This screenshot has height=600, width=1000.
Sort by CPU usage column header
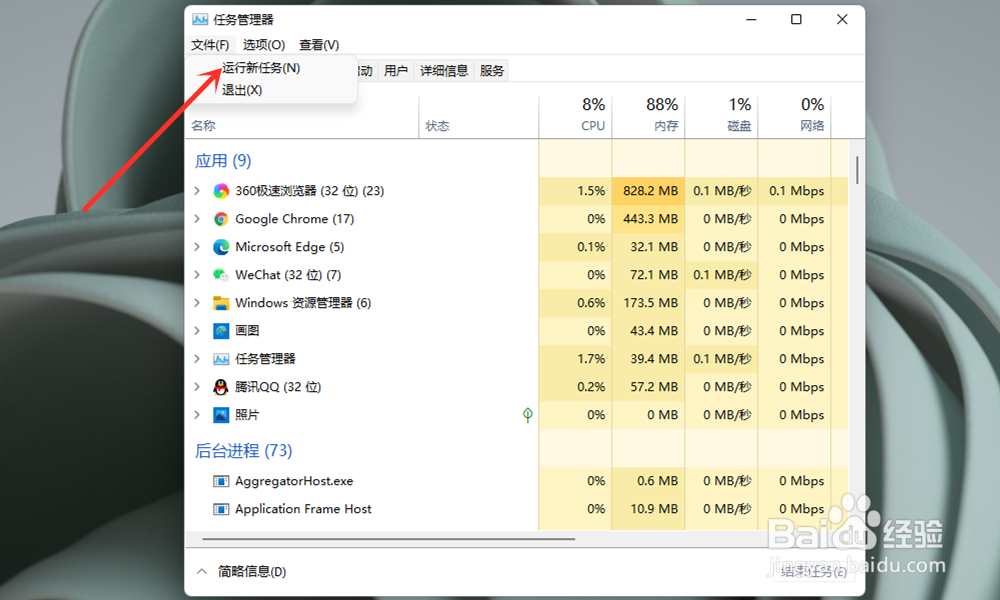(575, 116)
